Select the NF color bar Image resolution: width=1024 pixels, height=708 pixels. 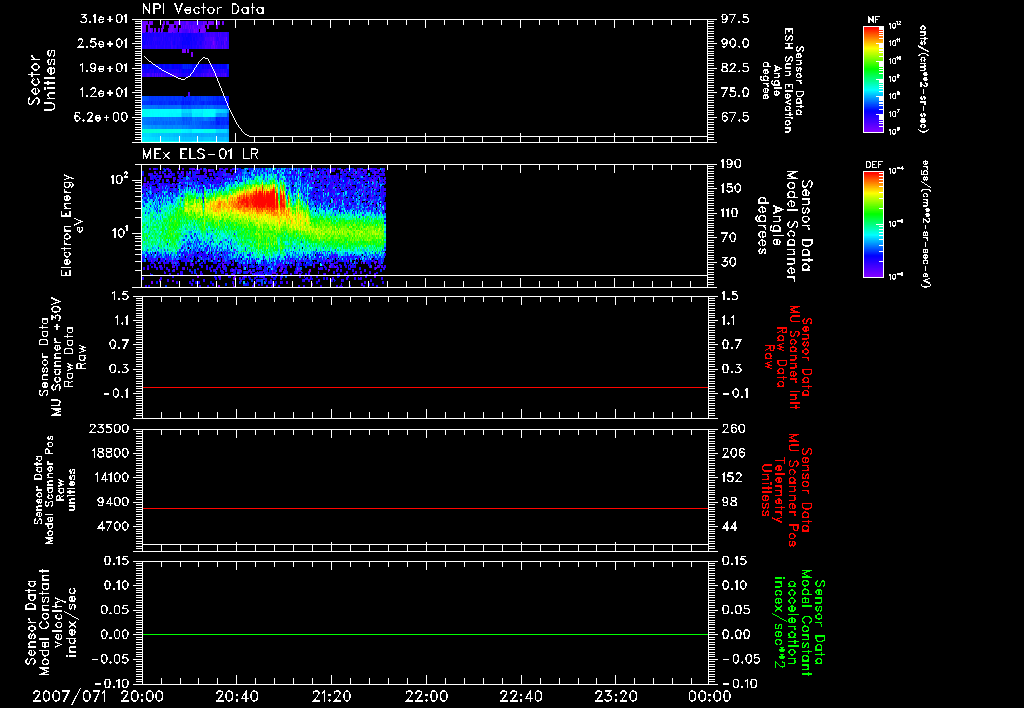(x=873, y=79)
